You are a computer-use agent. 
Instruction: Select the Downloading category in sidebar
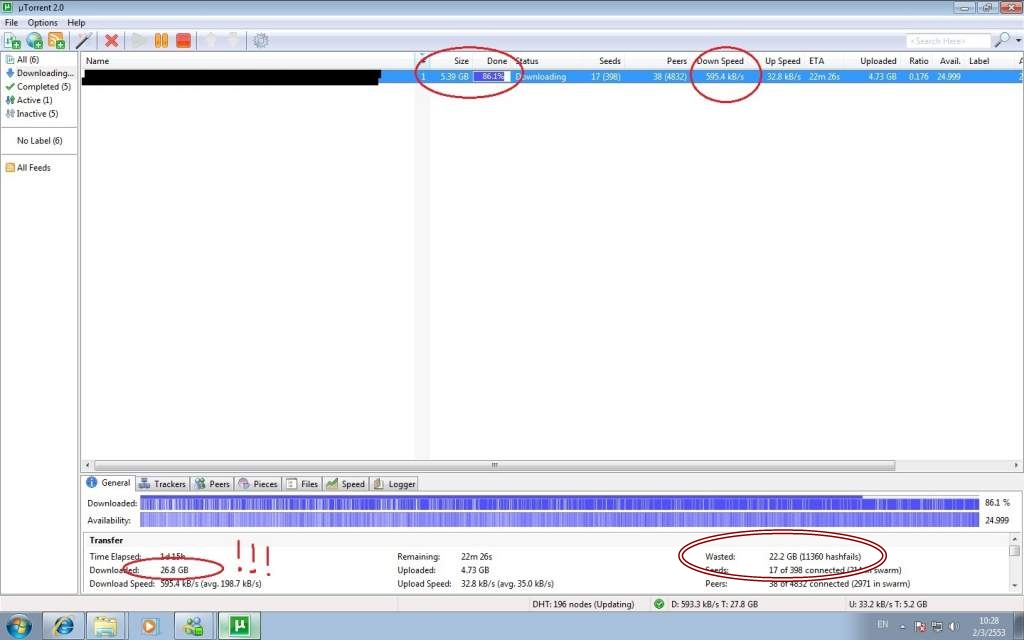click(x=39, y=73)
